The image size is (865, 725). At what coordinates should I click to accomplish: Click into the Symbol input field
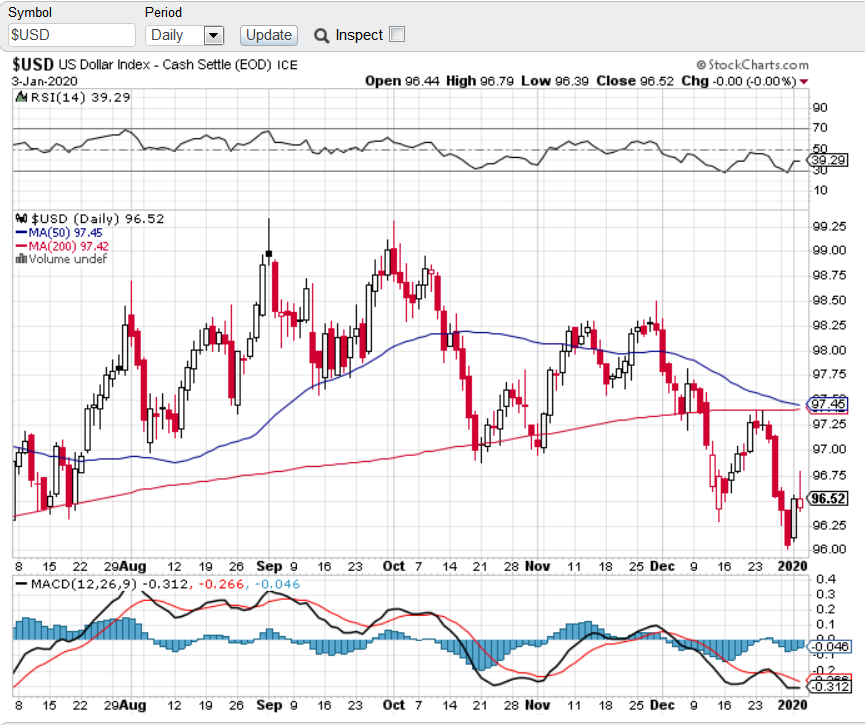pyautogui.click(x=71, y=35)
